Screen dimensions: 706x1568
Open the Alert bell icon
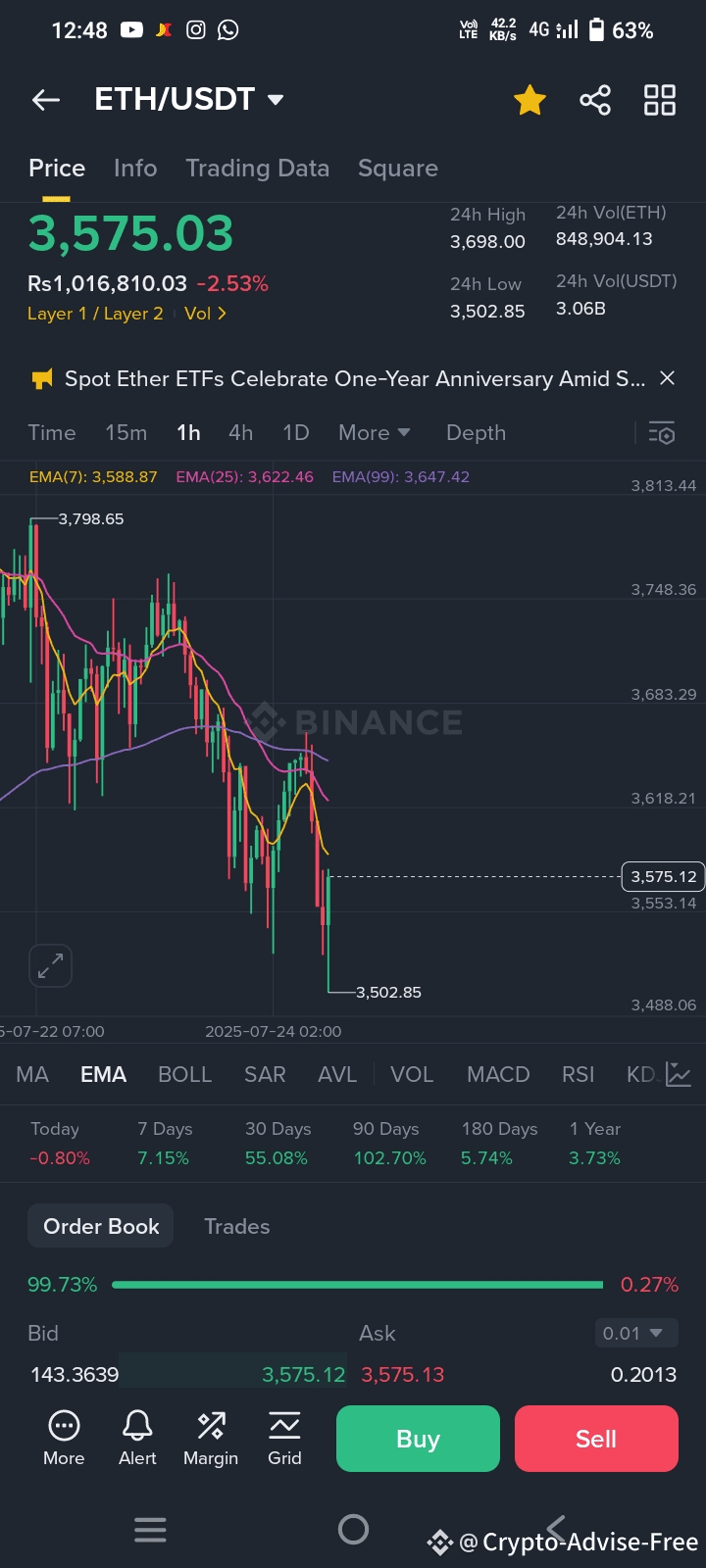pyautogui.click(x=137, y=1438)
